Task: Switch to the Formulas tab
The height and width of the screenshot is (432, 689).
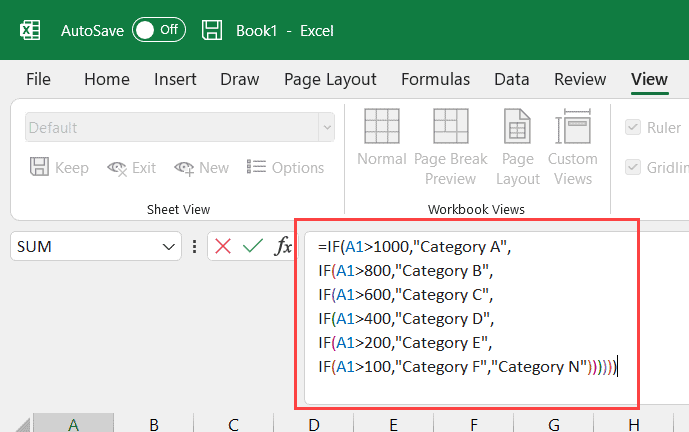Action: point(435,80)
